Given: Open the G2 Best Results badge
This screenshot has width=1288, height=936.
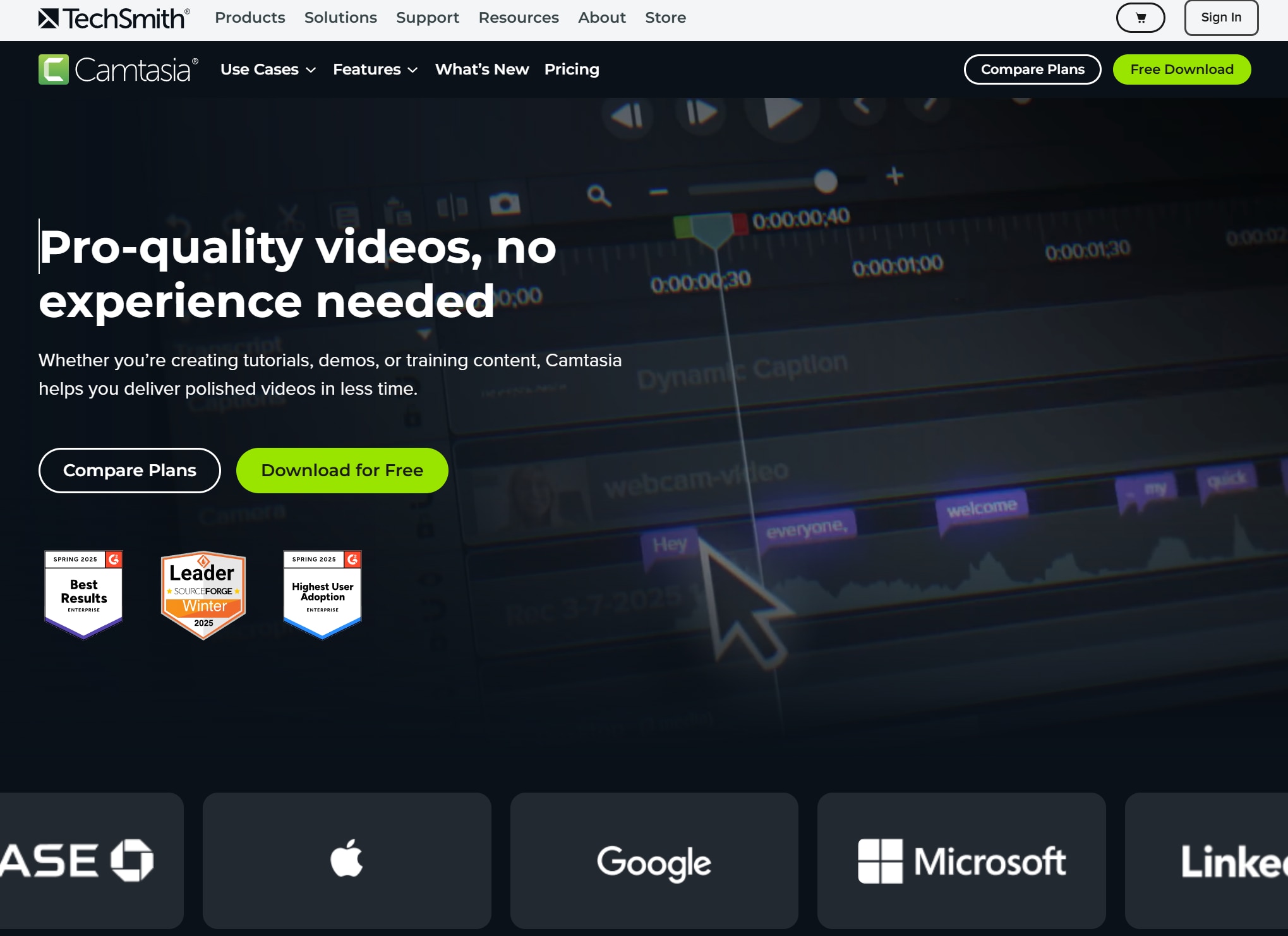Looking at the screenshot, I should [83, 594].
